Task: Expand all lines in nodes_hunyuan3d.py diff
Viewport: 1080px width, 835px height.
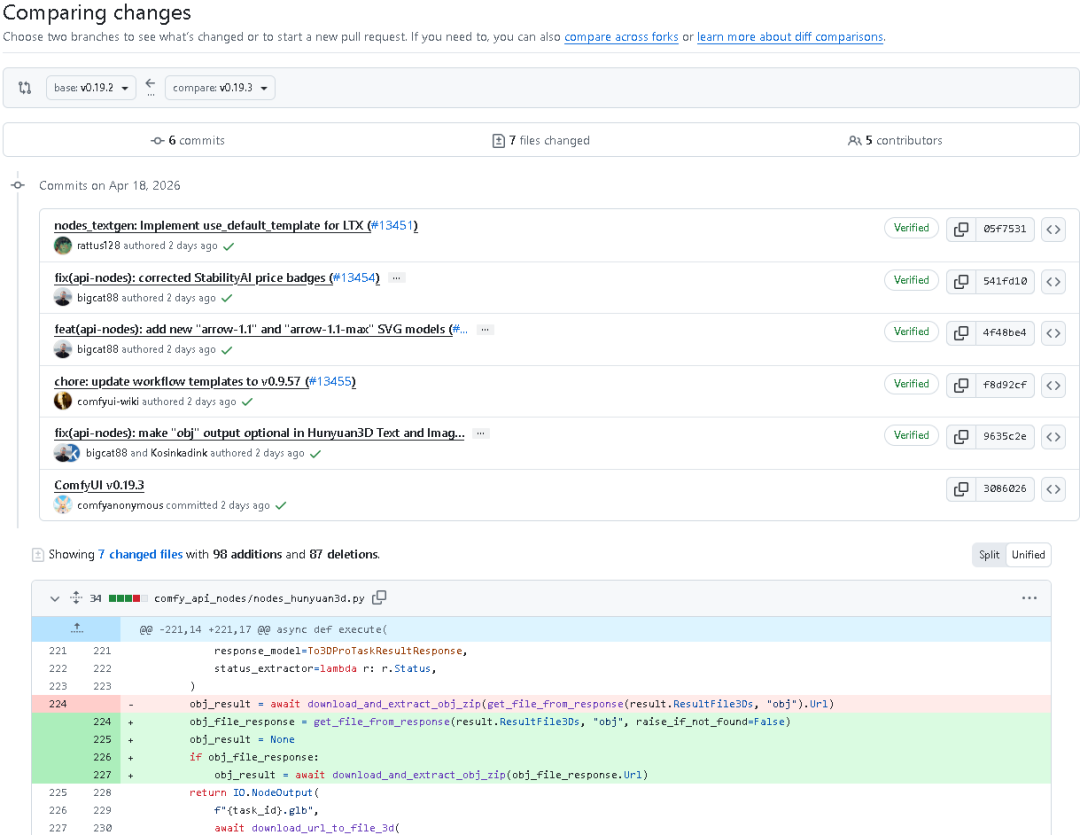Action: 76,598
